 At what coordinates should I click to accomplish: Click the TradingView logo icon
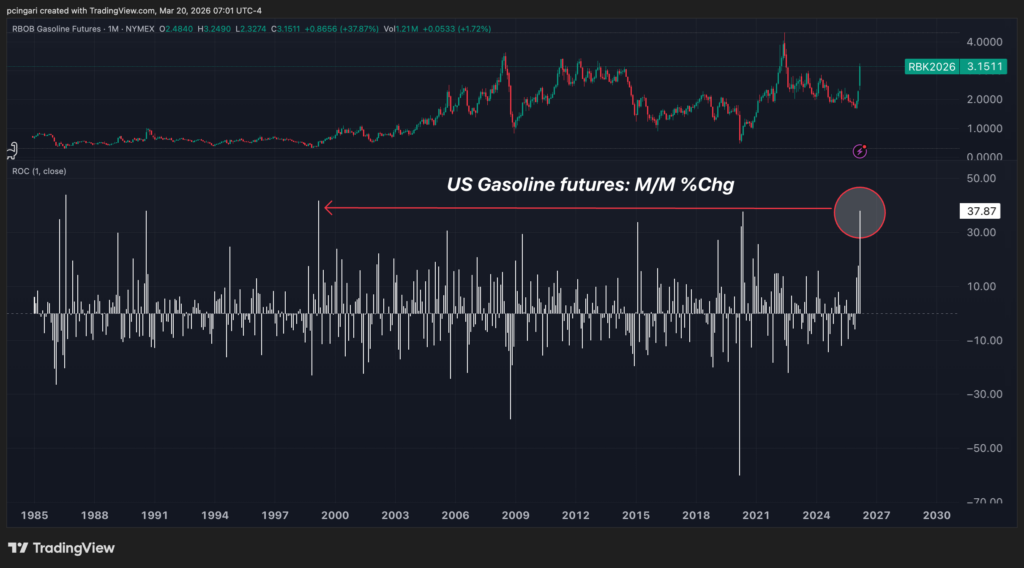tap(17, 548)
